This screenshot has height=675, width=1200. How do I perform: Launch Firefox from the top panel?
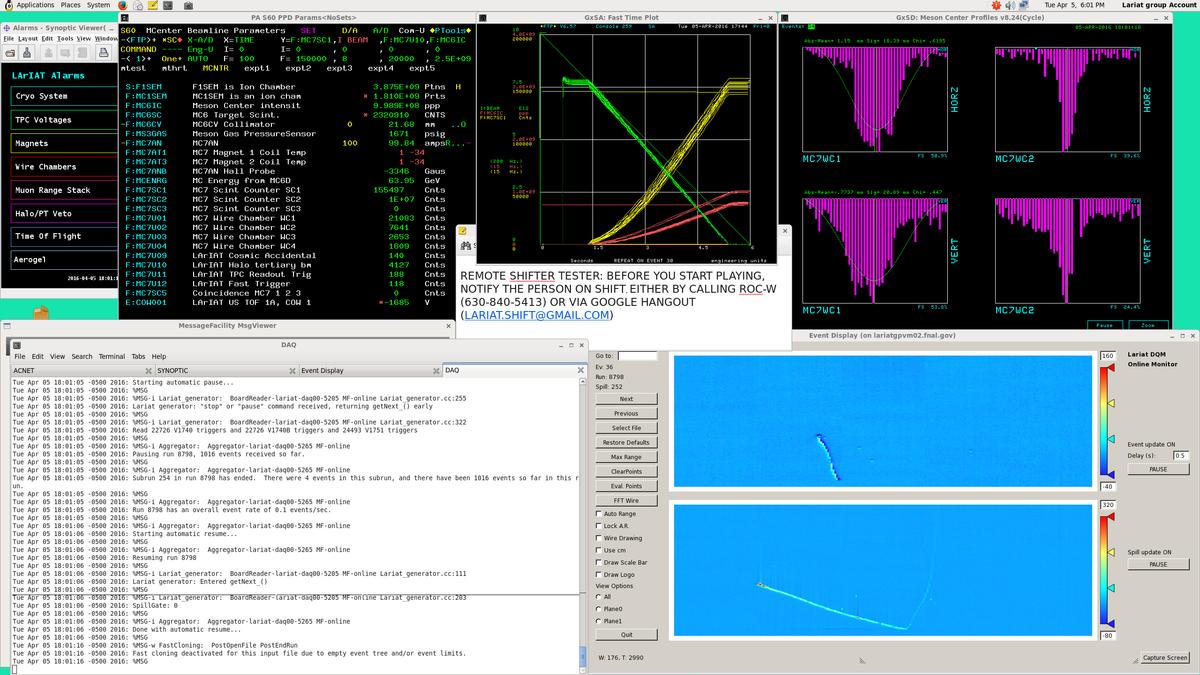(x=123, y=5)
